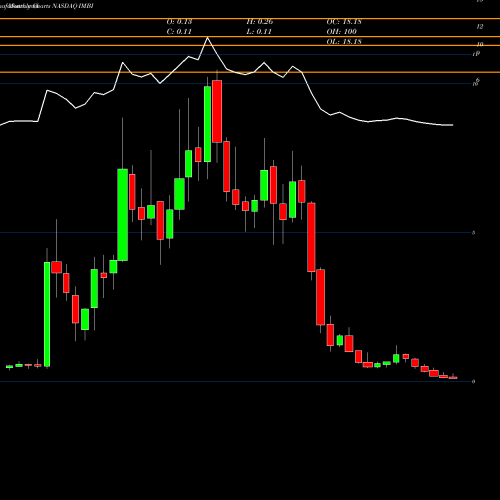Viewport: 500px width, 500px height.
Task: Click the "12" price axis label
Action: (480, 27)
